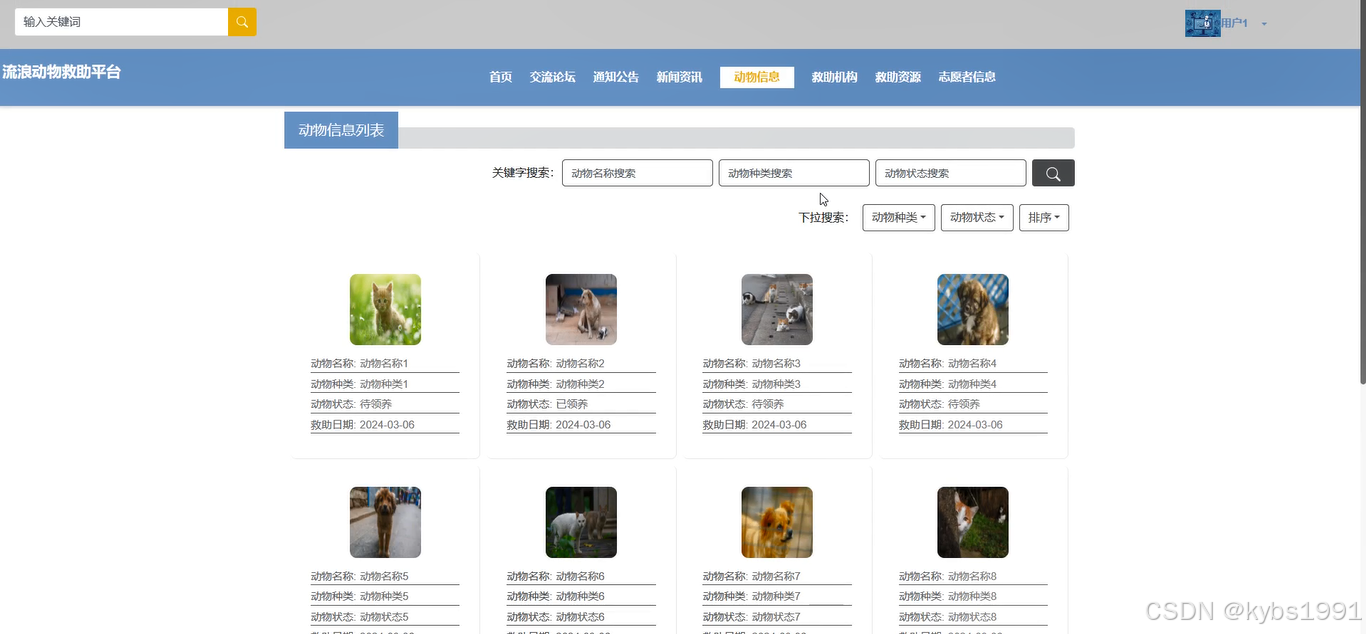Screen dimensions: 1366x634
Task: Expand the 动物状态 dropdown
Action: (x=977, y=218)
